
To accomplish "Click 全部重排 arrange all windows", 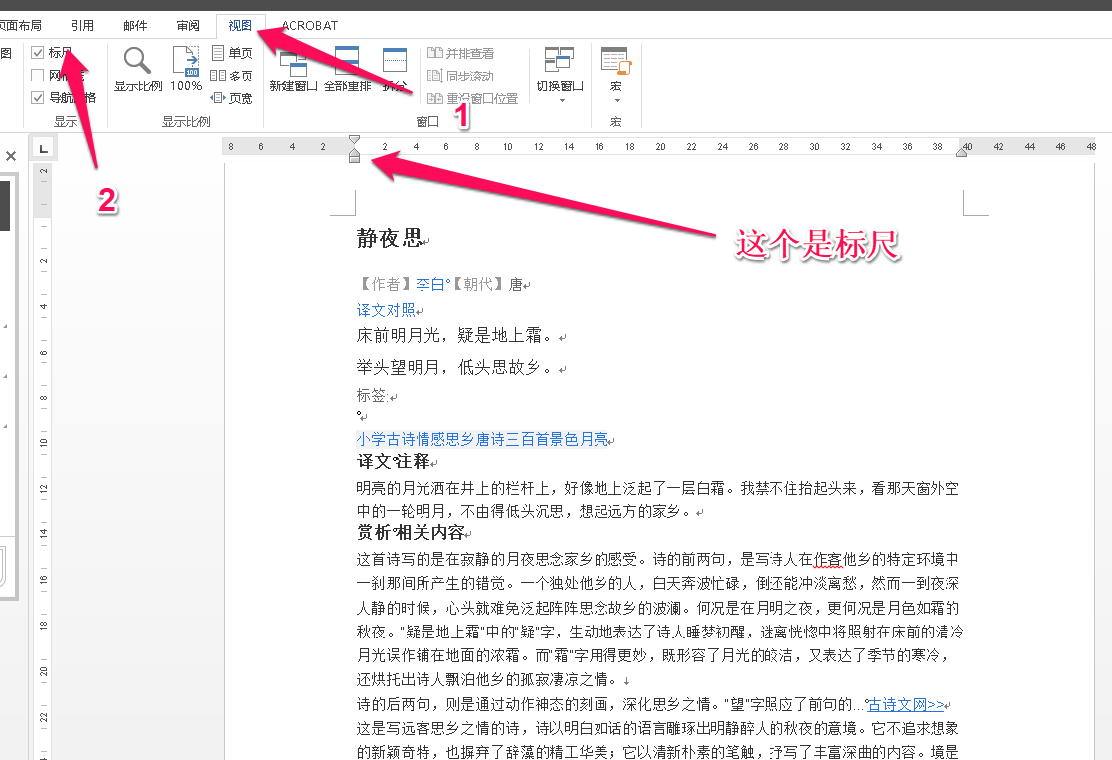I will pos(348,69).
